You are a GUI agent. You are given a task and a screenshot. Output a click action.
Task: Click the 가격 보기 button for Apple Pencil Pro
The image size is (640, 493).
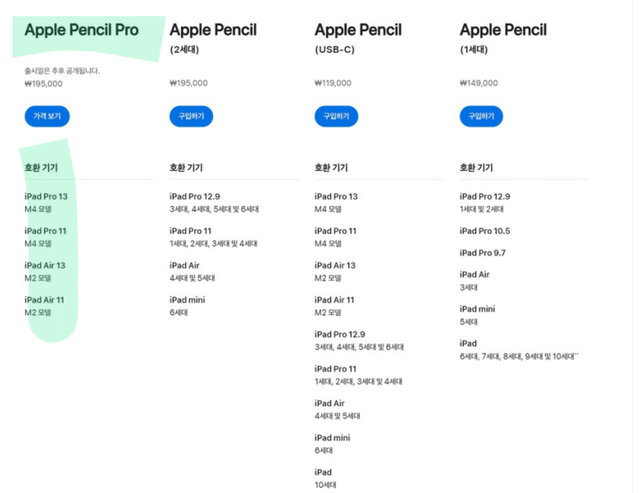[x=47, y=117]
